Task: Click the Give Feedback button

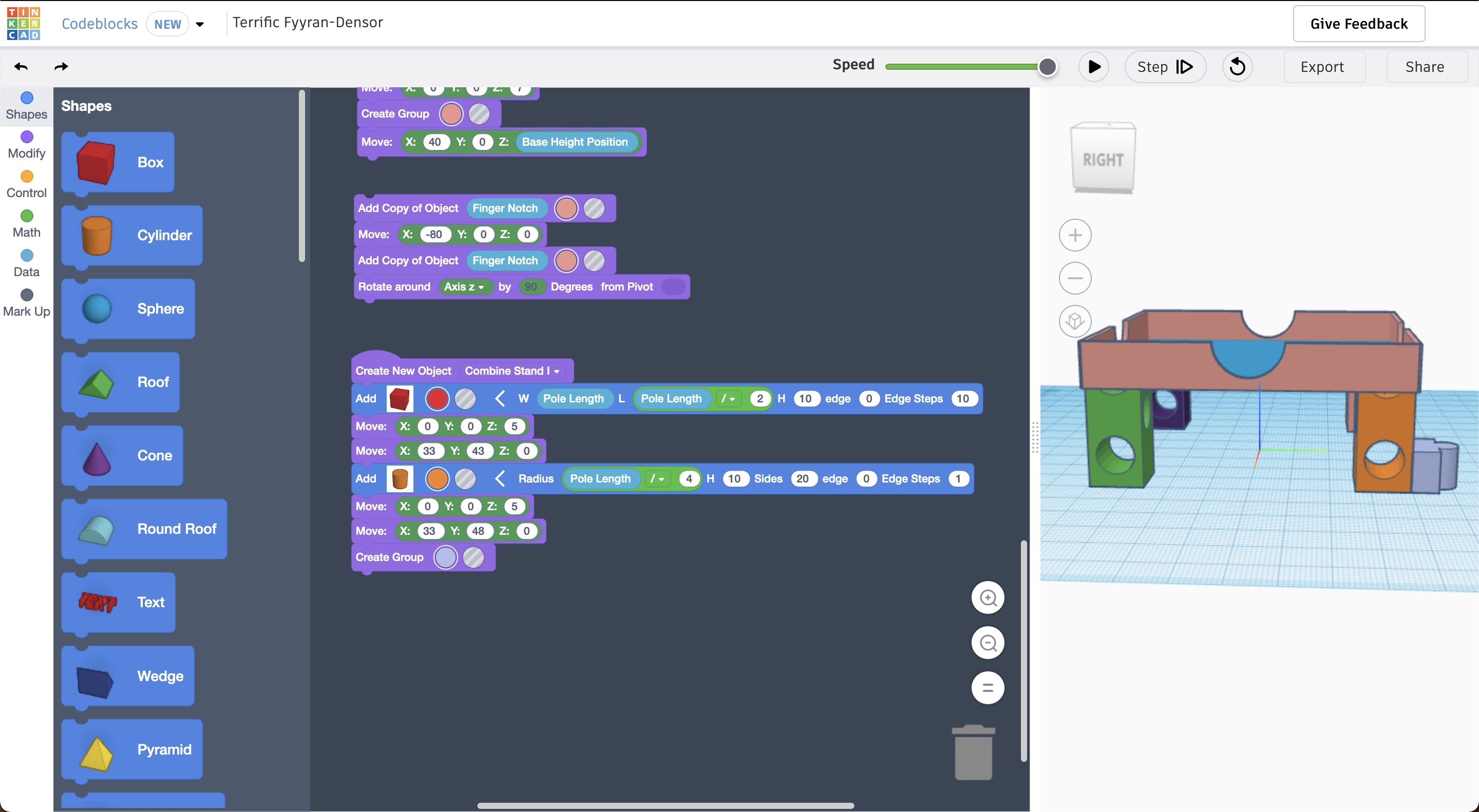Action: click(1358, 24)
